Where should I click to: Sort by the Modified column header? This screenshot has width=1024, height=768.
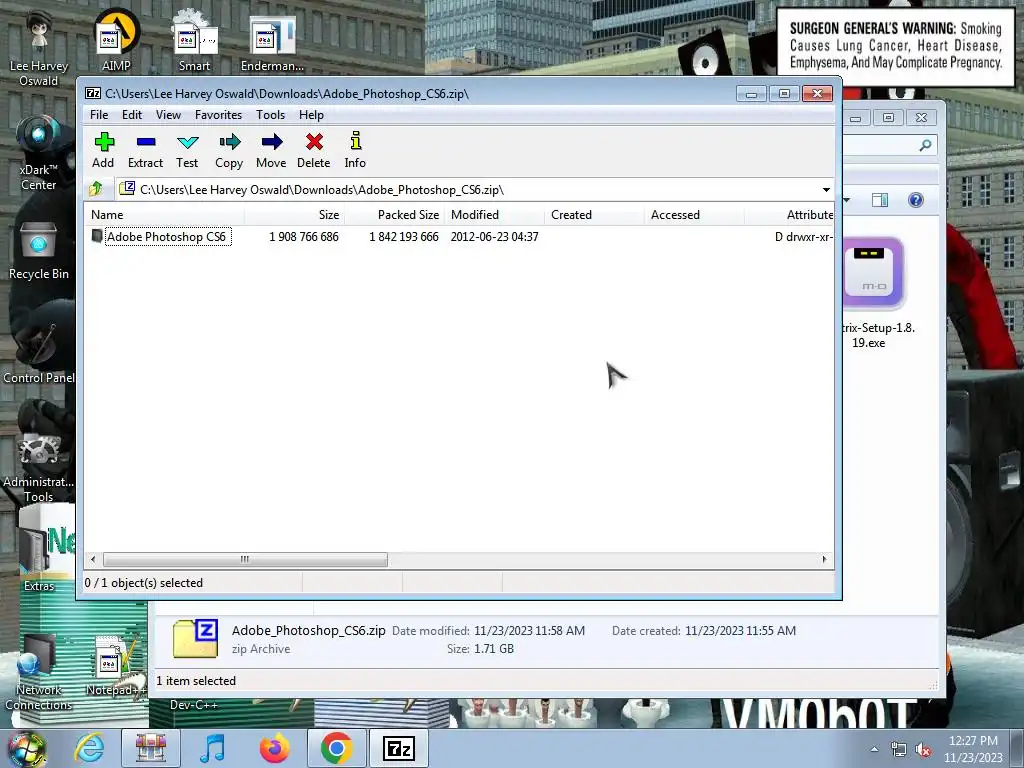point(494,215)
